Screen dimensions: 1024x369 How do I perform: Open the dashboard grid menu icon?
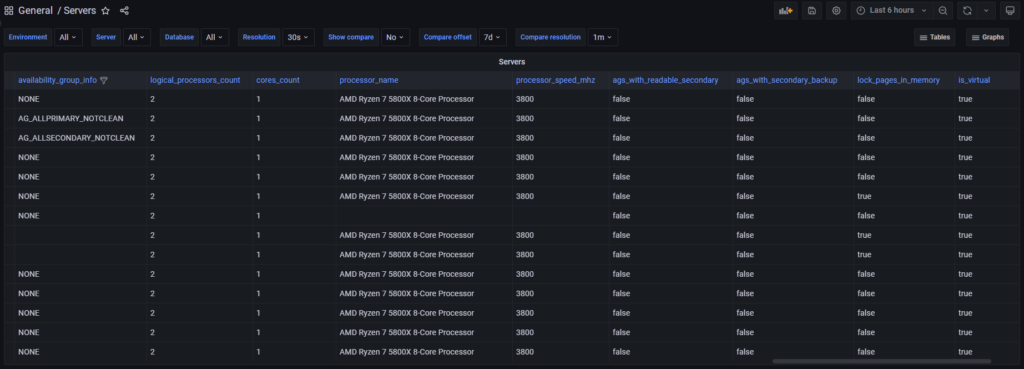(9, 11)
